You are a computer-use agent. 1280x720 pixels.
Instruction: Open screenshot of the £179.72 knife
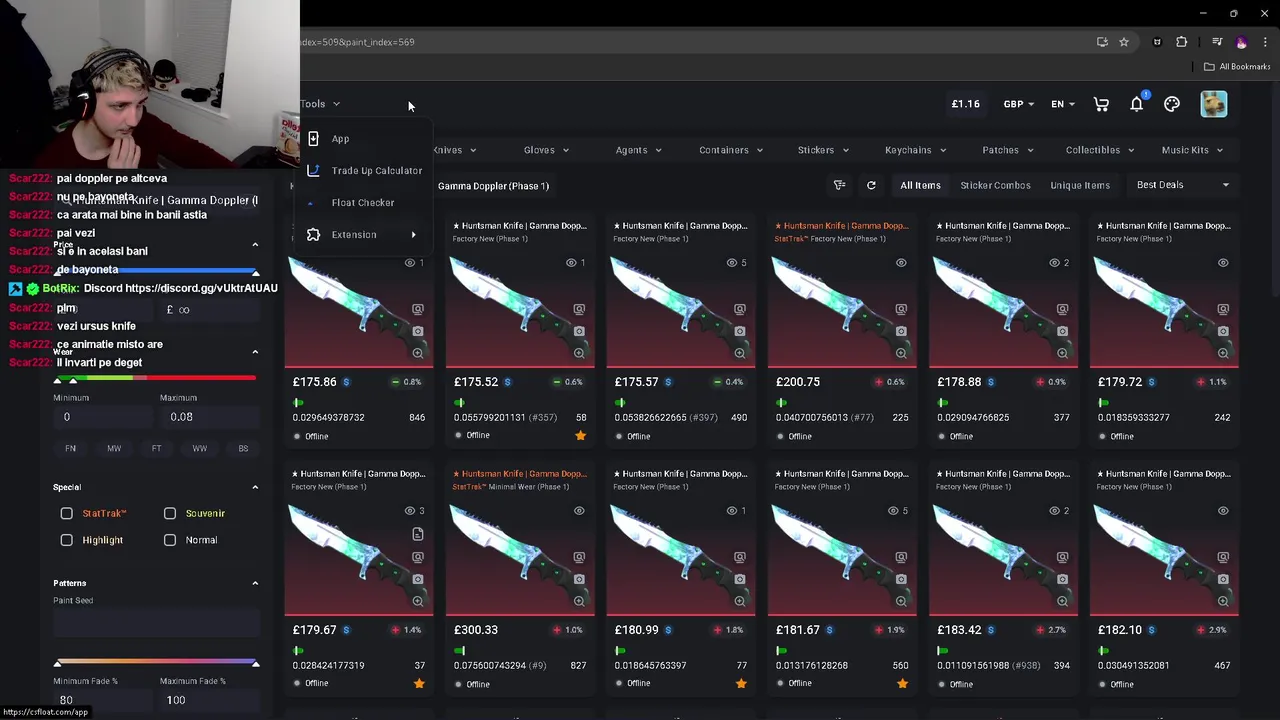tap(1223, 331)
